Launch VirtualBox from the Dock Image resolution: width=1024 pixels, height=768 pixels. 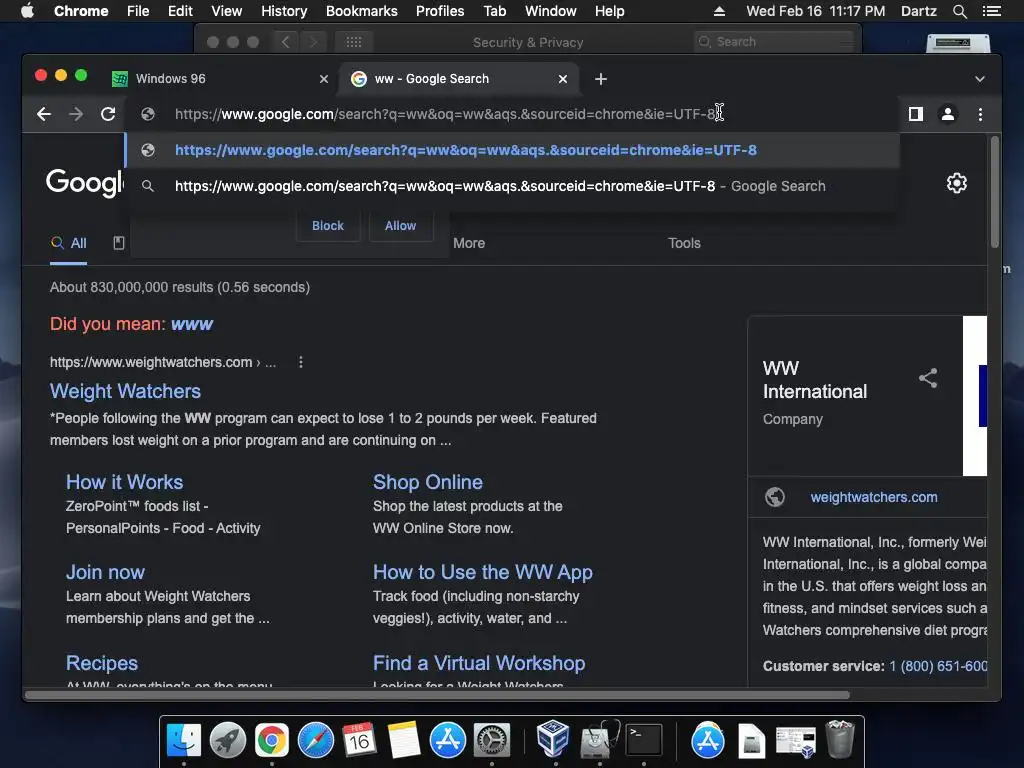point(554,739)
